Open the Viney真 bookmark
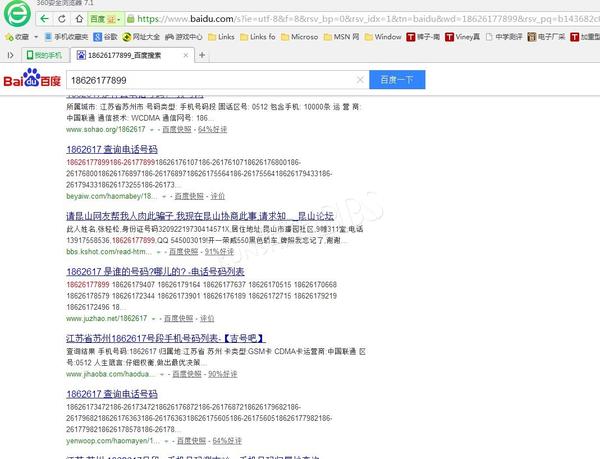The image size is (600, 459). pyautogui.click(x=462, y=37)
